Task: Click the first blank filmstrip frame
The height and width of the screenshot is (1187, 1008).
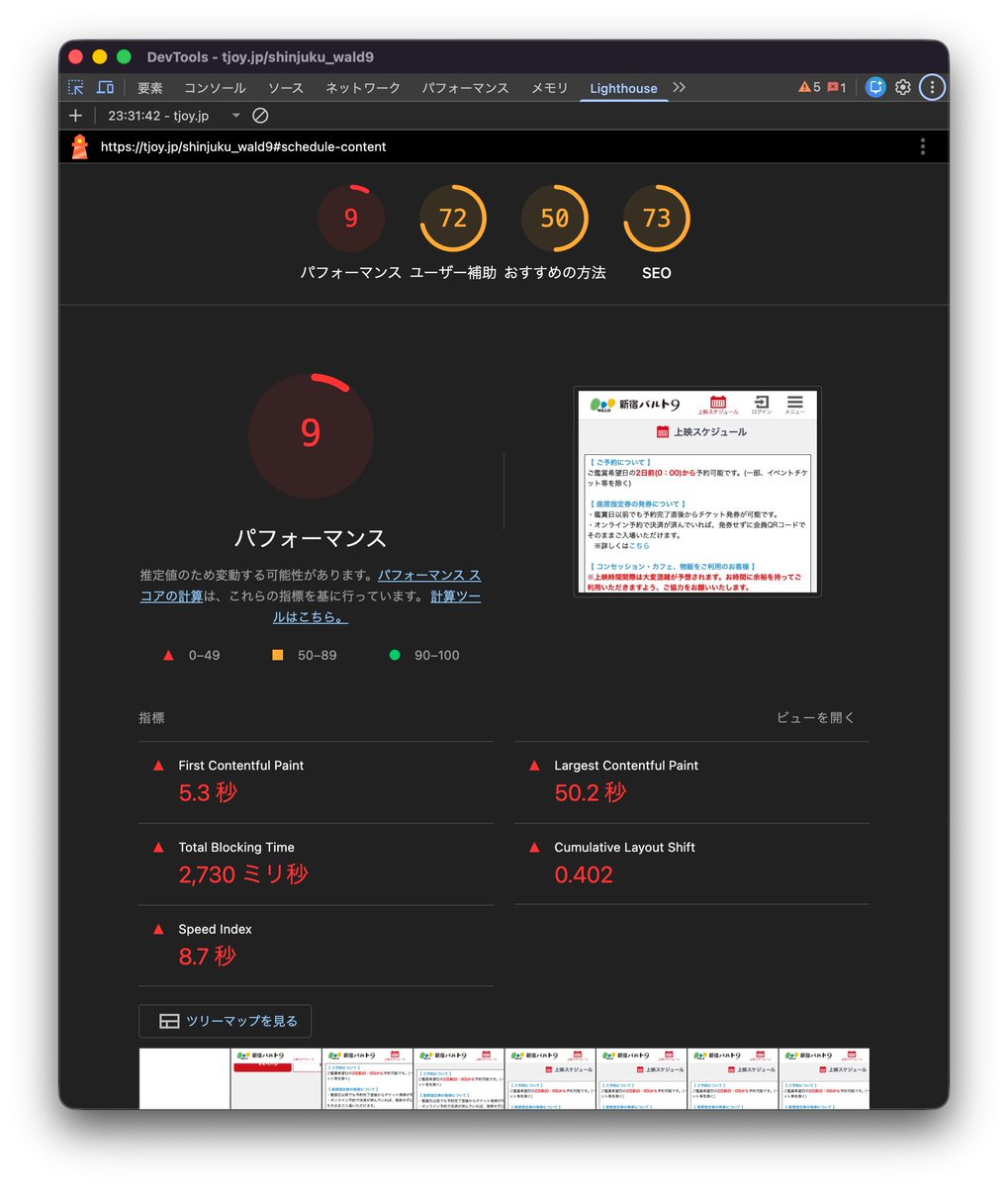Action: coord(185,1079)
